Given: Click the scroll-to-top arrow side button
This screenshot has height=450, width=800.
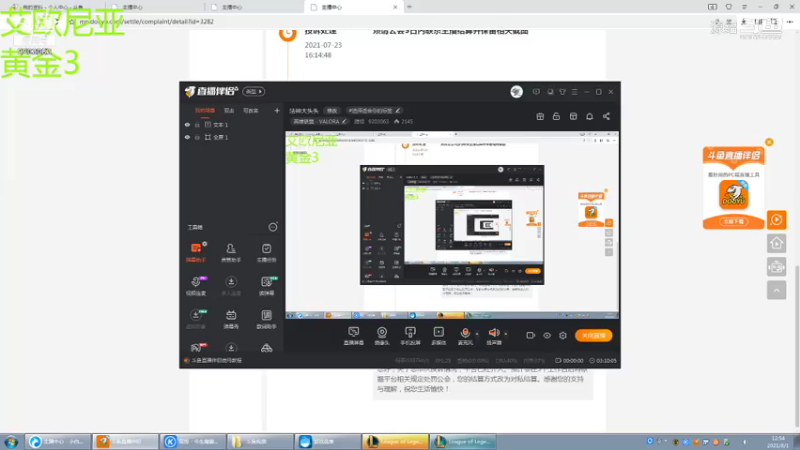Looking at the screenshot, I should click(x=777, y=290).
